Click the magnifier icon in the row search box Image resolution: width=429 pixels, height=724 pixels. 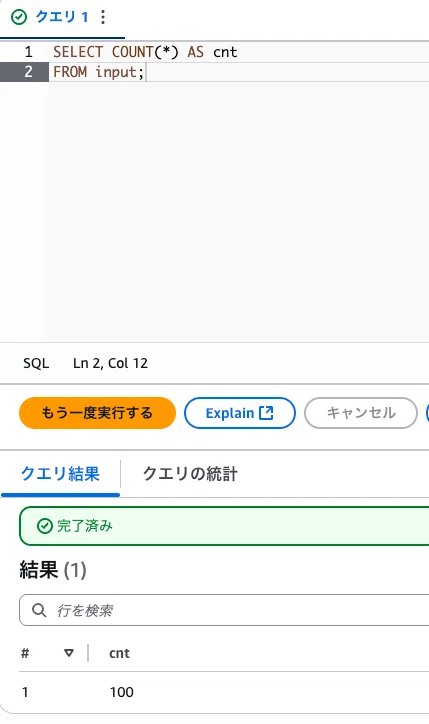click(39, 610)
